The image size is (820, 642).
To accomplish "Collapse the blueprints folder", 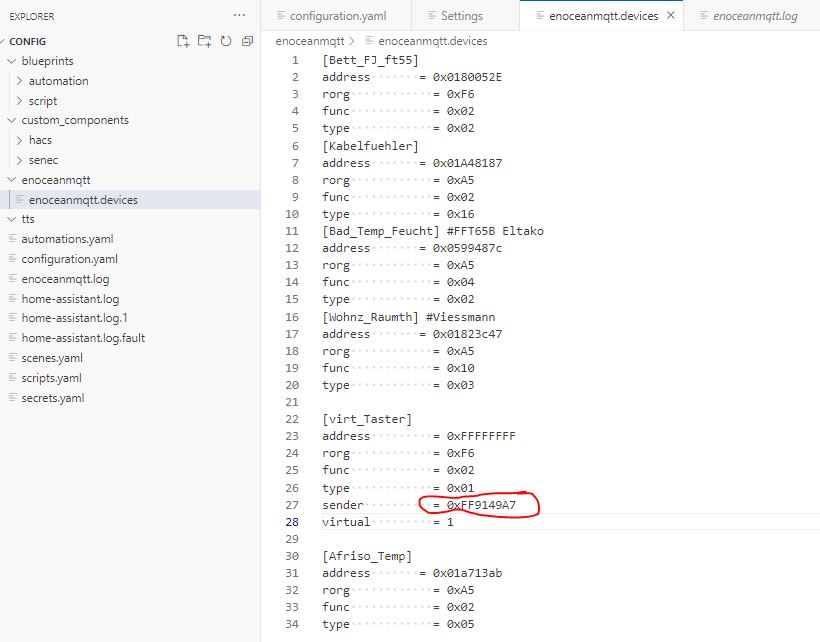I will [x=47, y=61].
